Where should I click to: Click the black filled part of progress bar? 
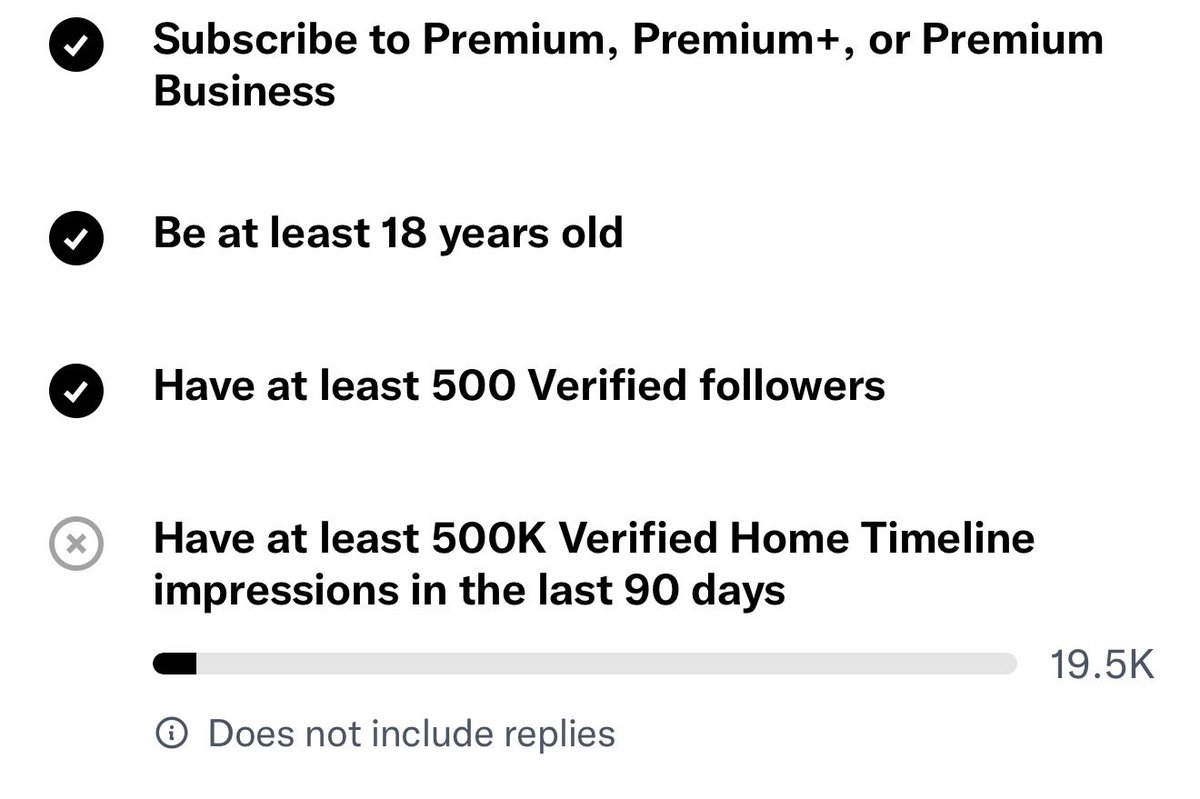point(174,664)
